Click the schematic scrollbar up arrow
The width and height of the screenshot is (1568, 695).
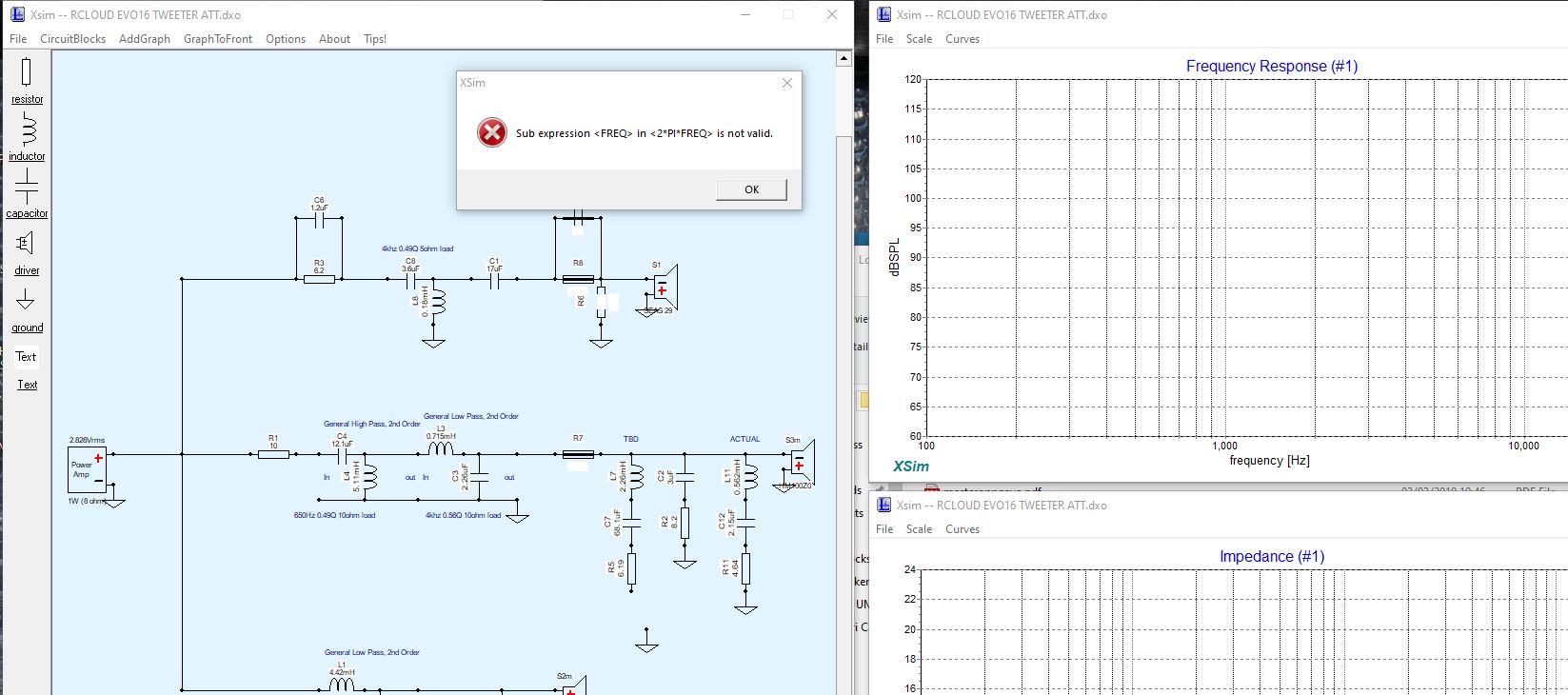[x=844, y=59]
